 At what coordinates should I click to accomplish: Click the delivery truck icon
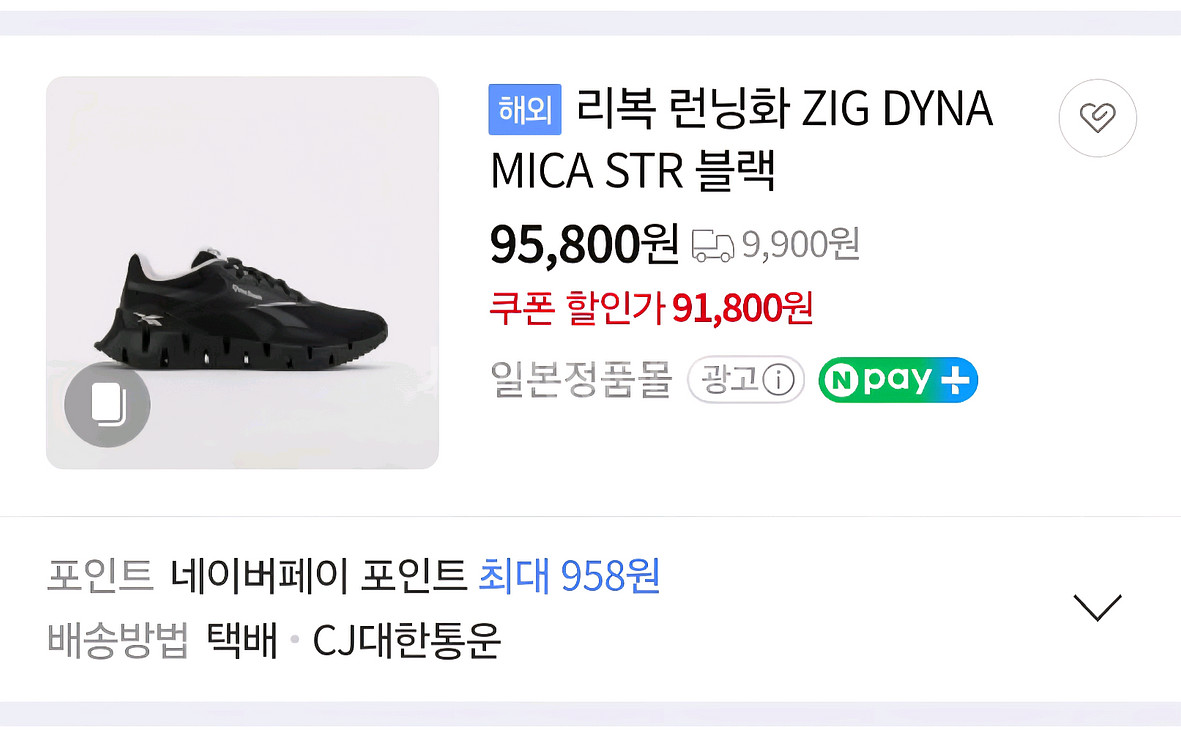click(713, 245)
